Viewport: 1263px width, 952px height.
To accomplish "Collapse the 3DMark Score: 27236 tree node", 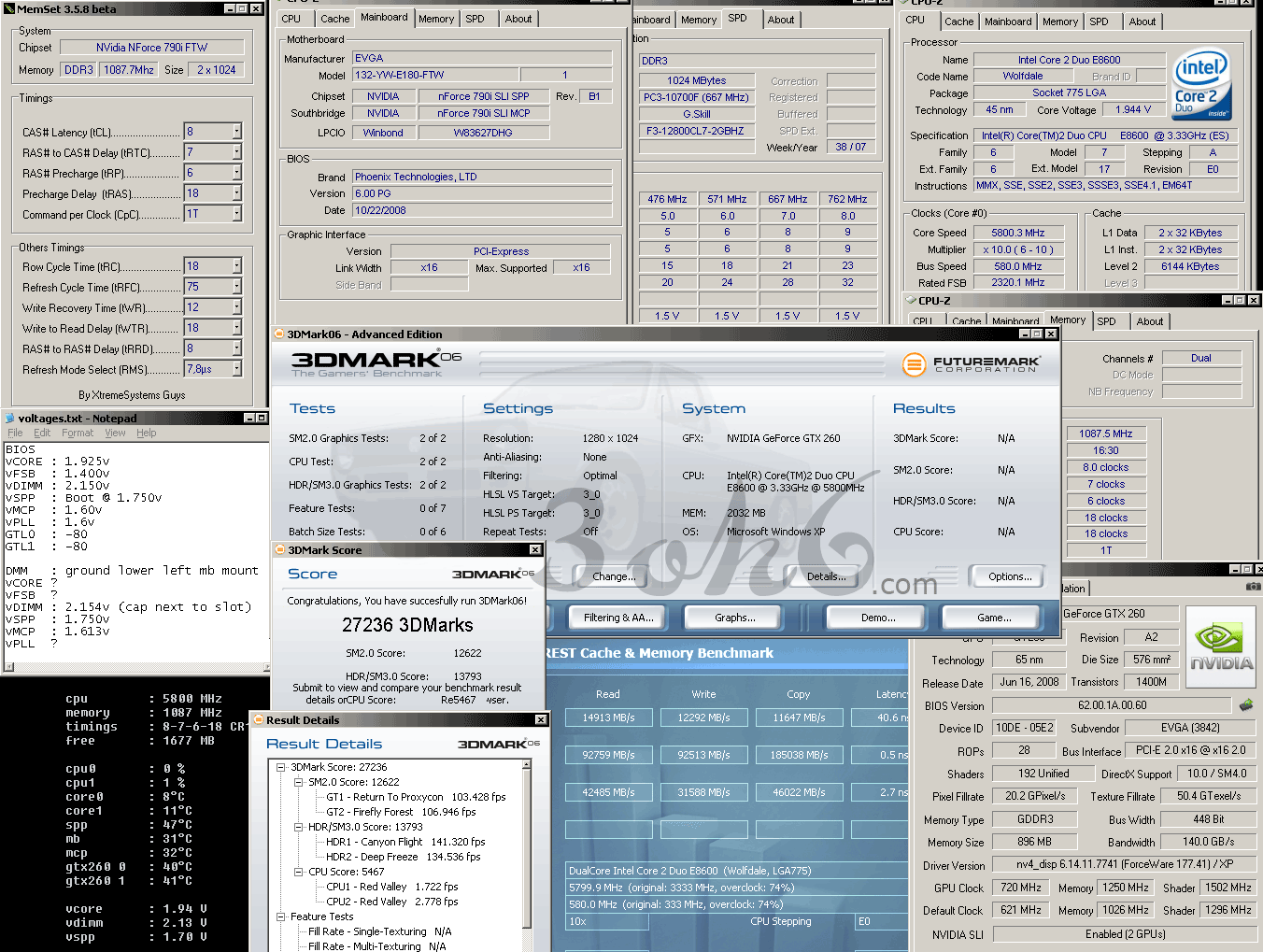I will (281, 767).
